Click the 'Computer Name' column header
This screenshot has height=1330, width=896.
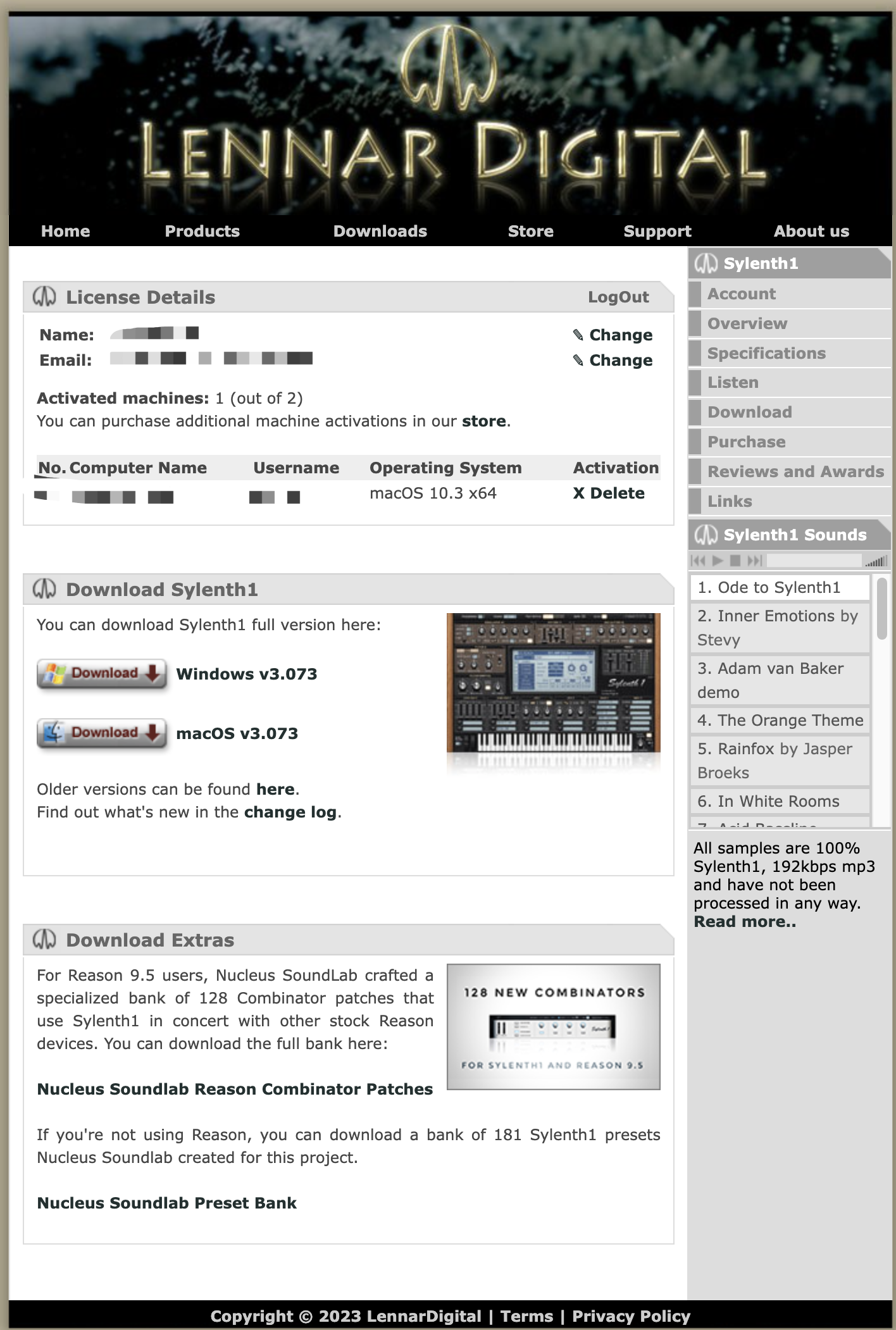(138, 468)
